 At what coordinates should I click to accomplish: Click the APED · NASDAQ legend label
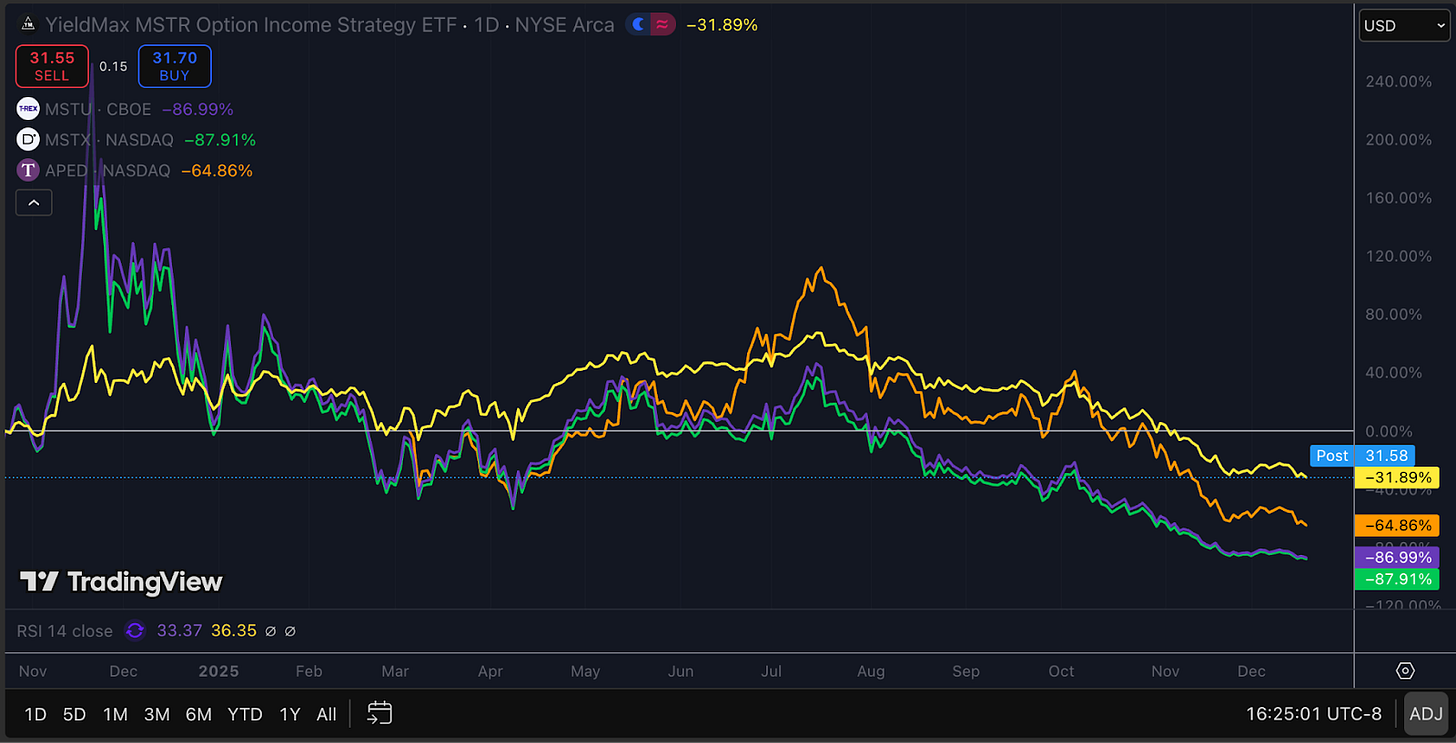(107, 171)
